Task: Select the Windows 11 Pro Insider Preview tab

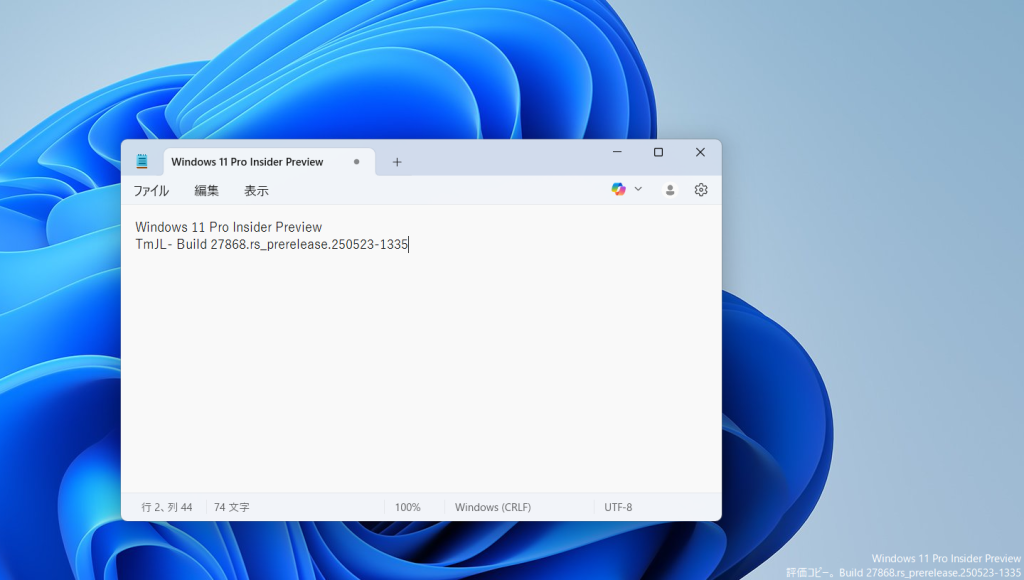Action: [x=269, y=162]
